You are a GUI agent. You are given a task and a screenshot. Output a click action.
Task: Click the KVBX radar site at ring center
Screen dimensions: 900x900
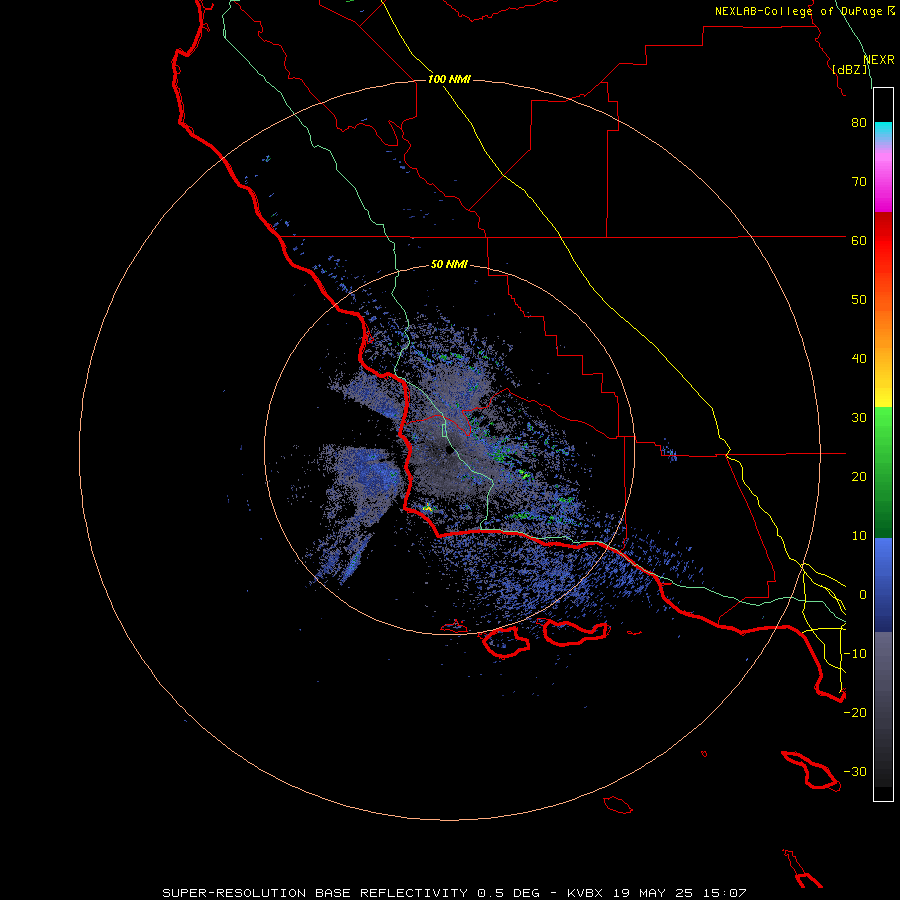click(x=449, y=450)
